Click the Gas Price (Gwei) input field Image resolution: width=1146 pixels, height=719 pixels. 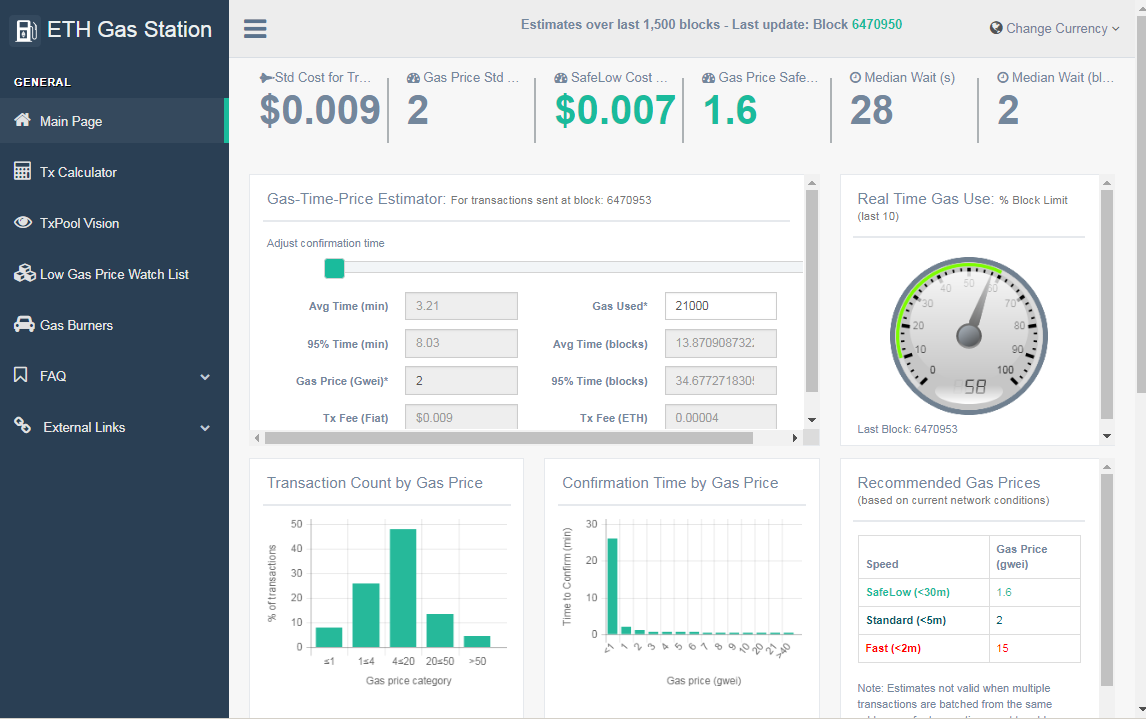461,381
